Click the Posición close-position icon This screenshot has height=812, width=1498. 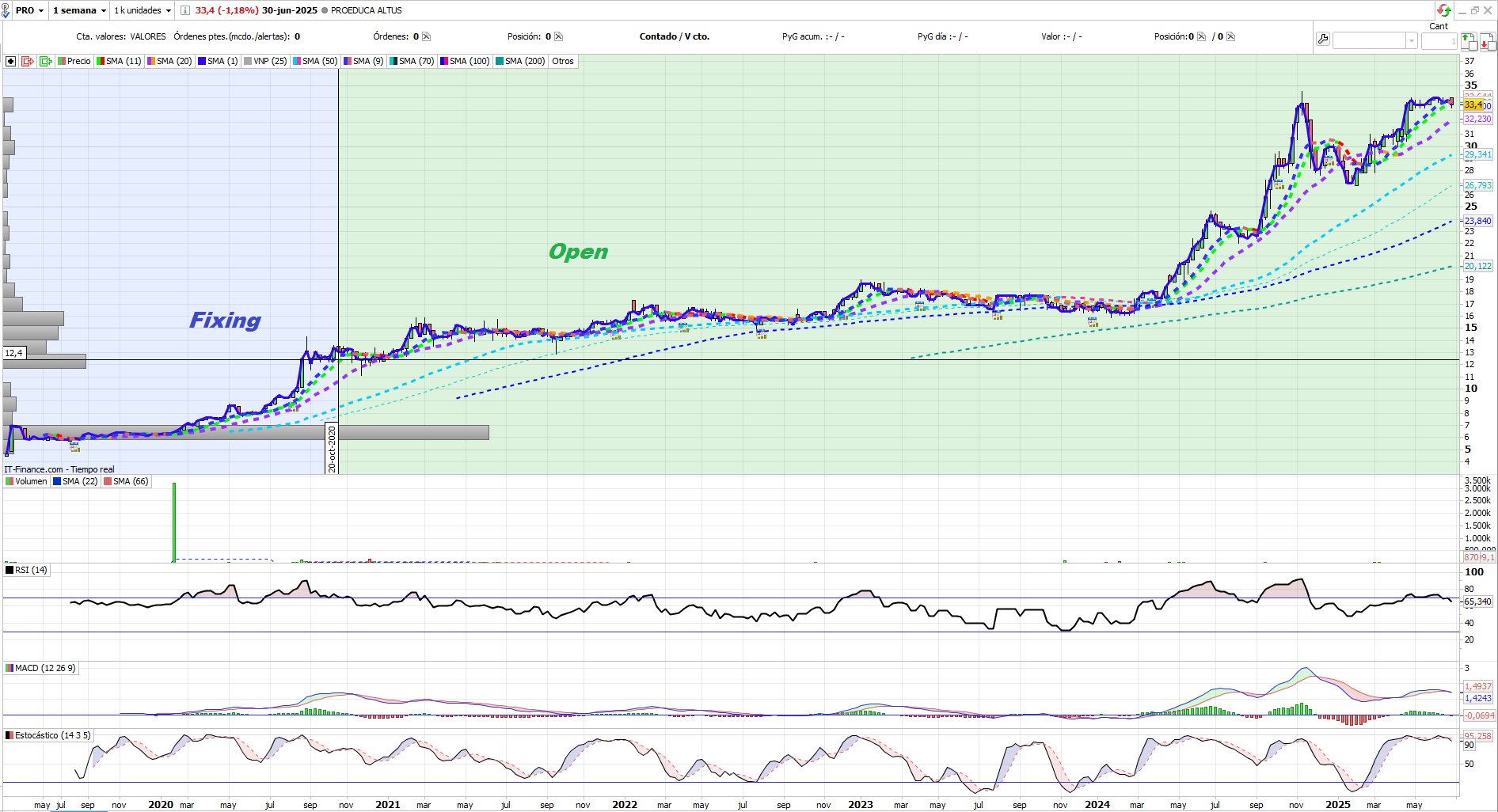pyautogui.click(x=558, y=36)
